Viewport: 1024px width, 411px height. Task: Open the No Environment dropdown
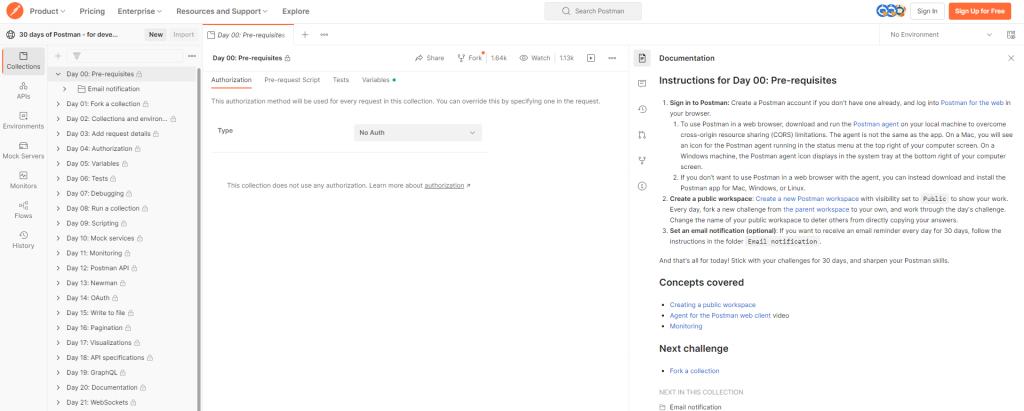click(940, 35)
